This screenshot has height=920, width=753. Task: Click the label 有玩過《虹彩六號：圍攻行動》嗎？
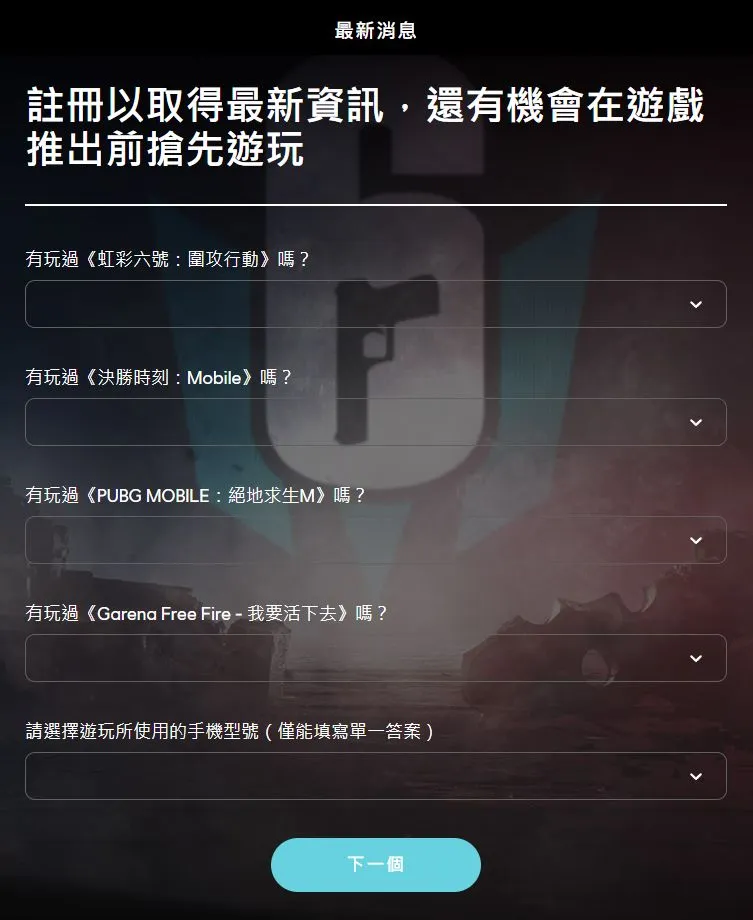click(168, 259)
